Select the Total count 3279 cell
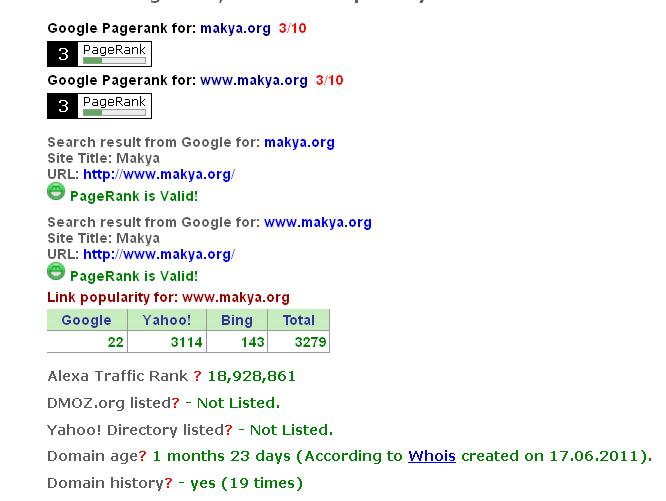666x501 pixels. [299, 342]
